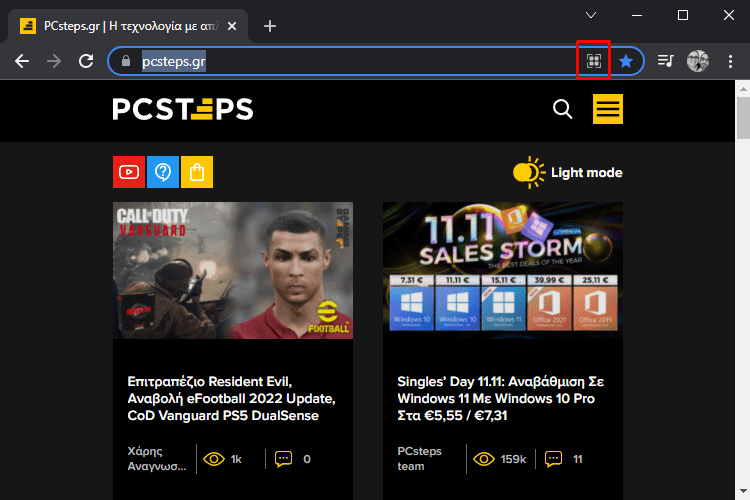Click the blue bookmark star
This screenshot has height=500, width=750.
pos(626,61)
